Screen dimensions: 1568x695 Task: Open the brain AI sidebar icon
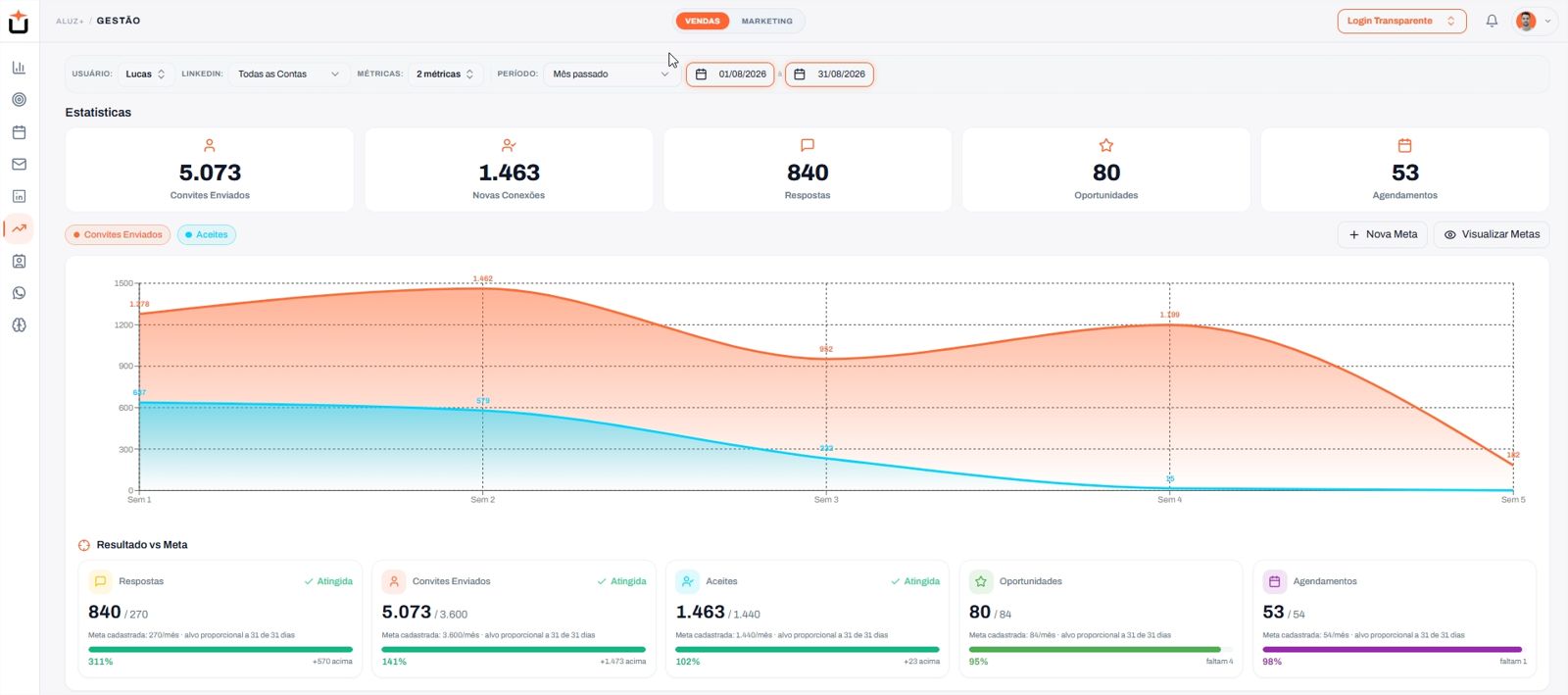pos(19,325)
